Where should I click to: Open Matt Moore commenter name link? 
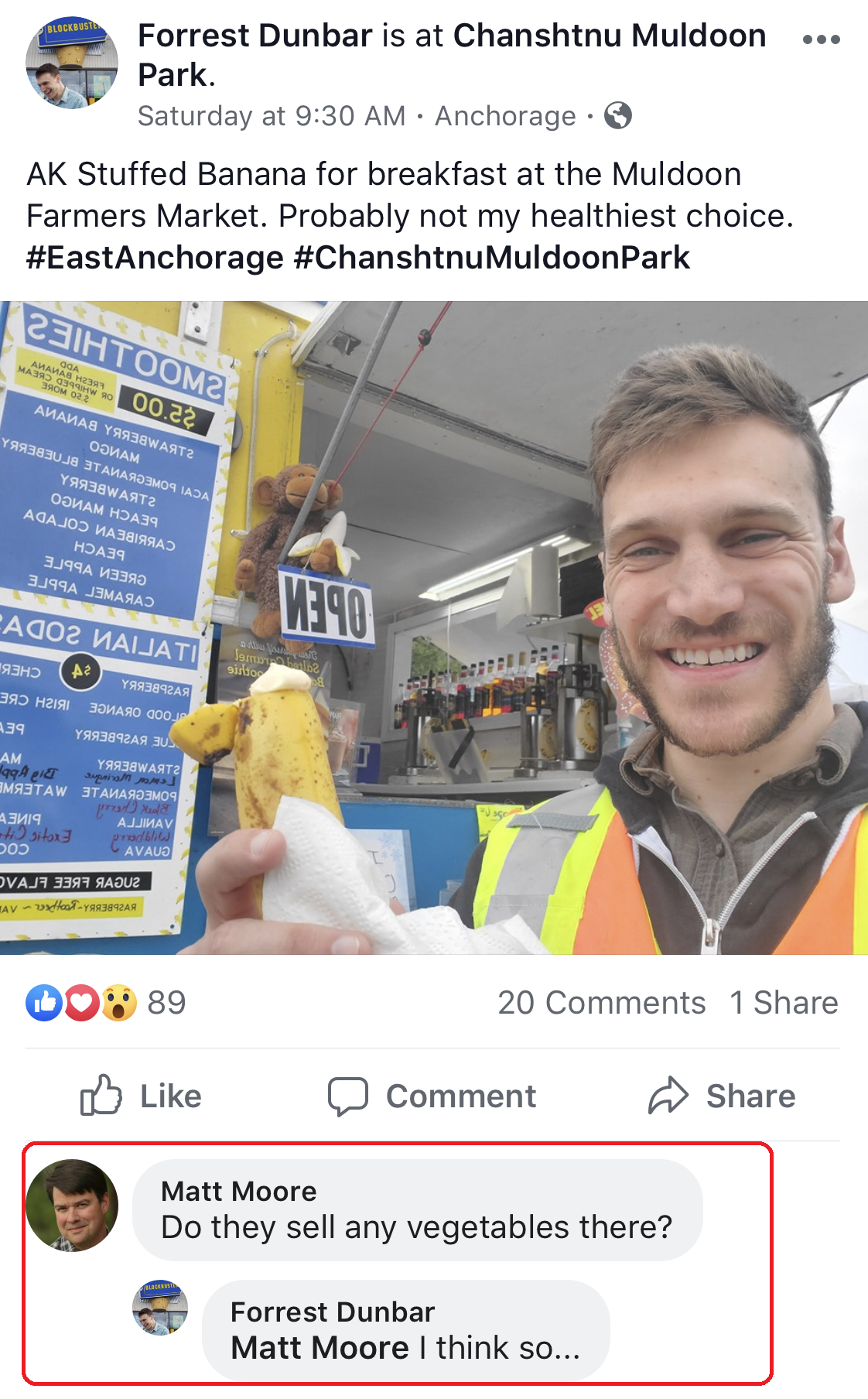[x=239, y=1191]
